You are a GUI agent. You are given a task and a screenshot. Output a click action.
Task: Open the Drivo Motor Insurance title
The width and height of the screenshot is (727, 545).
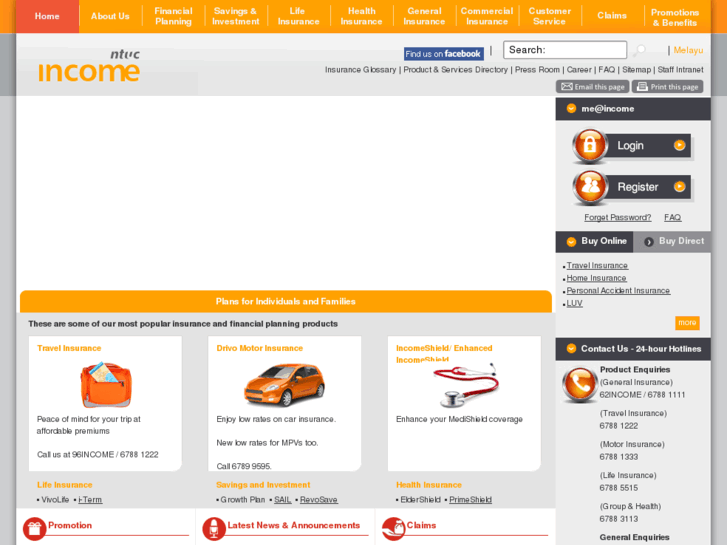click(x=260, y=348)
